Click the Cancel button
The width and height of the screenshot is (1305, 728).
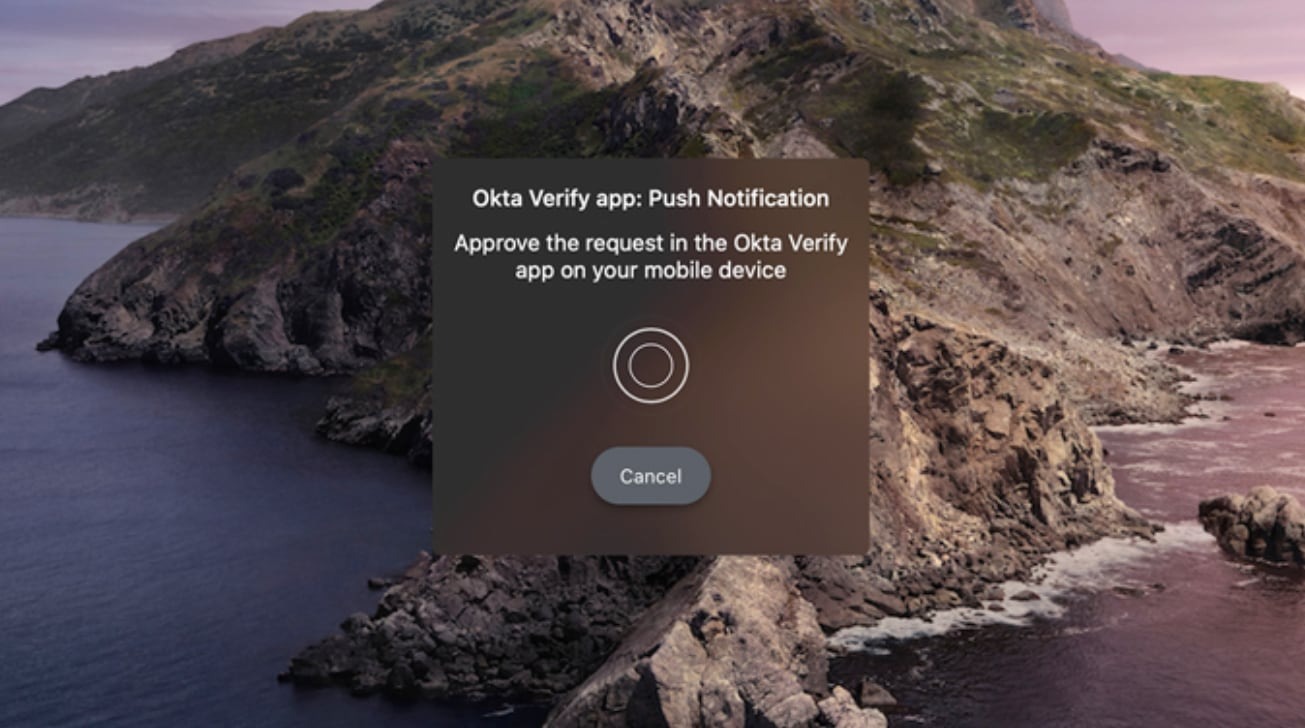pyautogui.click(x=651, y=476)
